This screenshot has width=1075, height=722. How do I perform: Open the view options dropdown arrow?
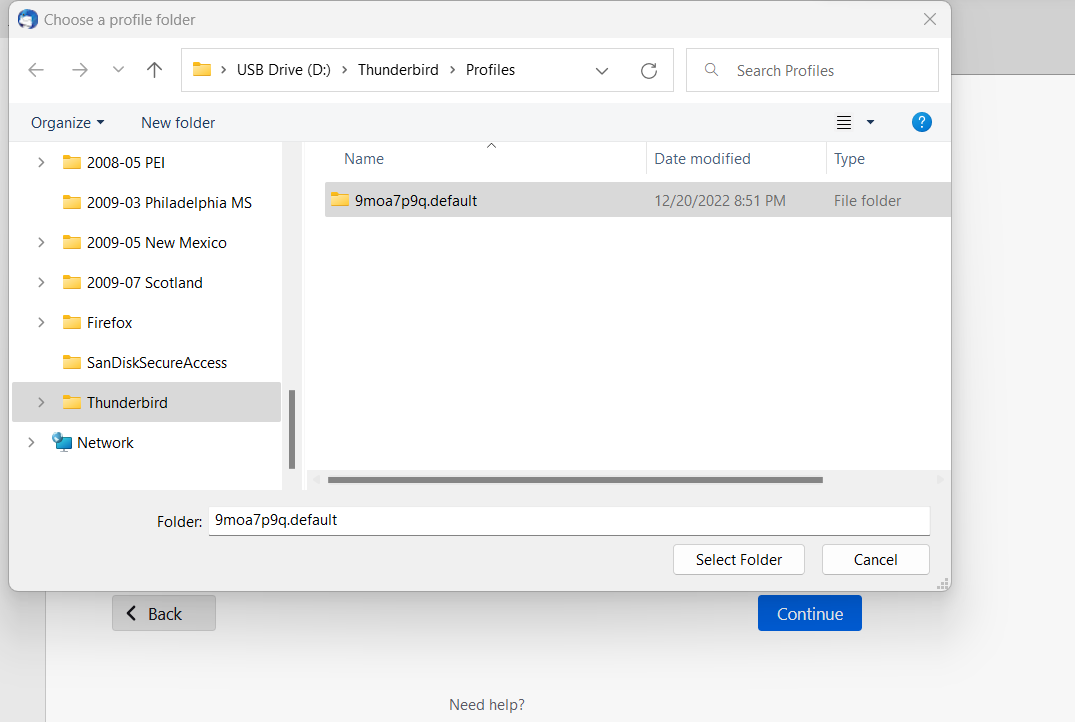pos(870,122)
